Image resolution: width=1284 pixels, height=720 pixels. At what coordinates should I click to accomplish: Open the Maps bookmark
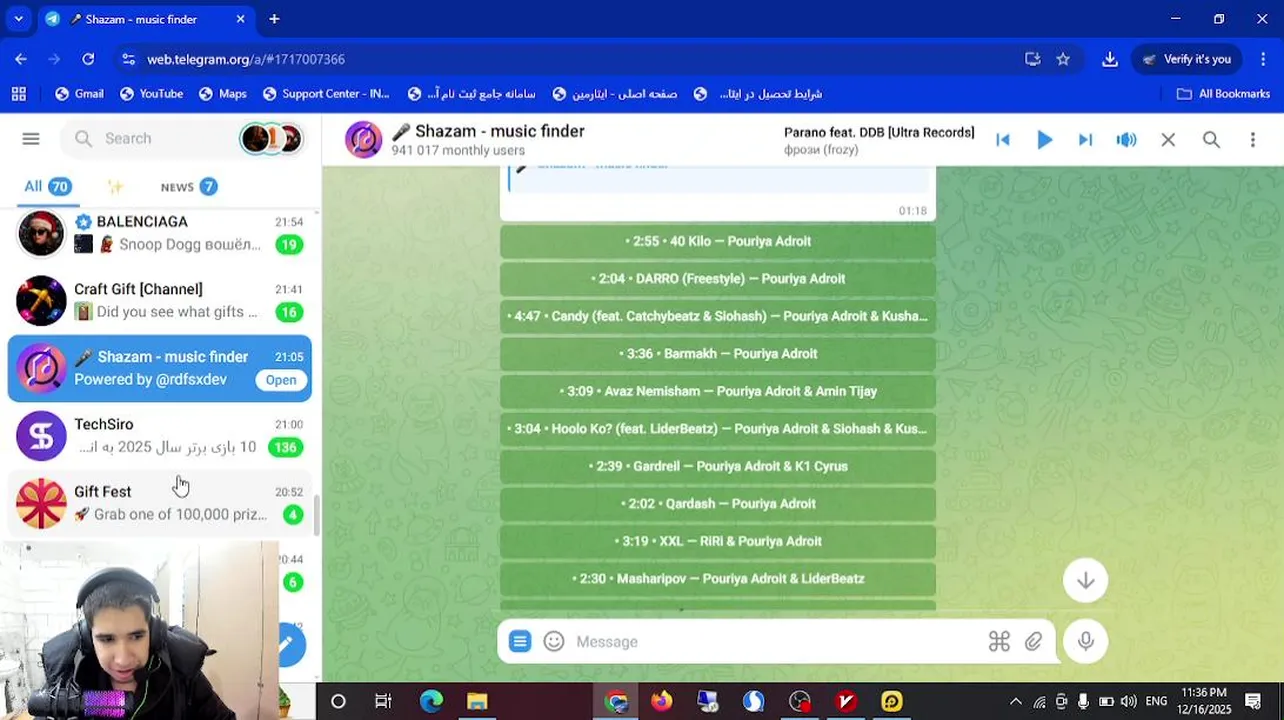pos(222,94)
